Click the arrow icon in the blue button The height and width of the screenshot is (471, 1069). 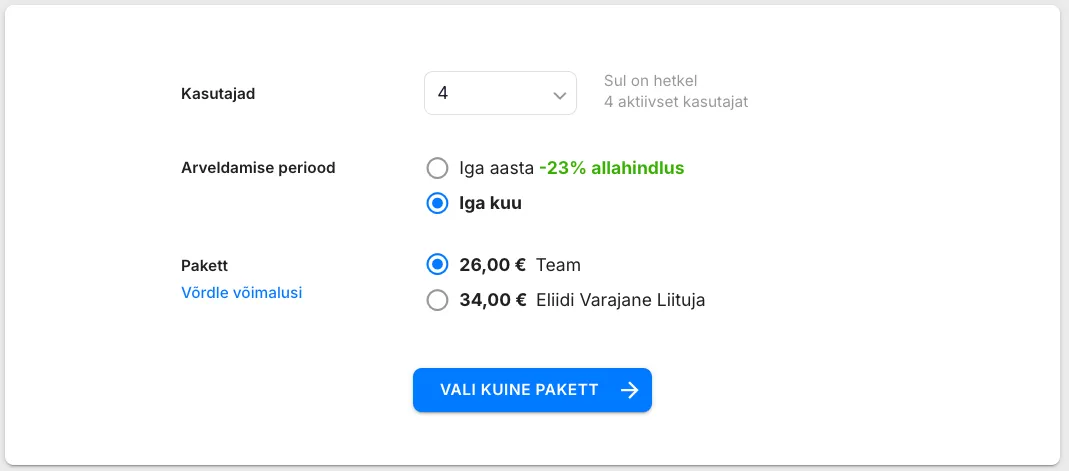tap(629, 390)
